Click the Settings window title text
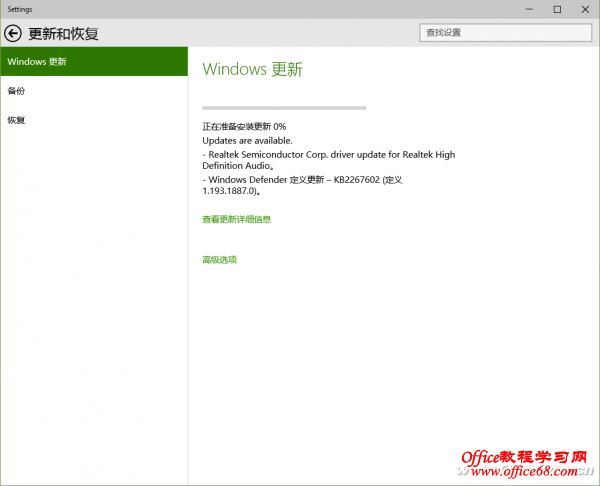 coord(20,9)
